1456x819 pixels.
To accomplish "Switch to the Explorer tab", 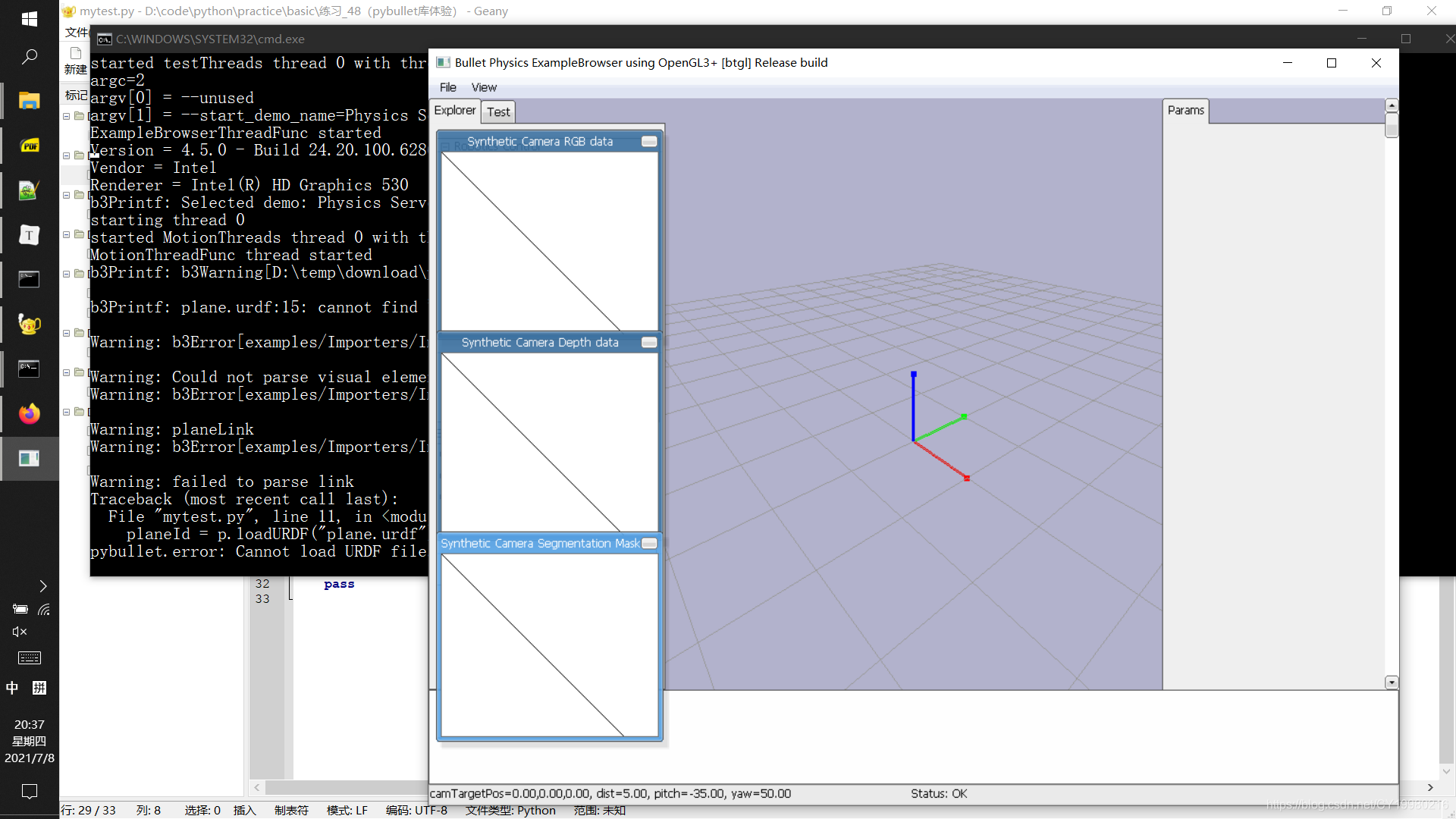I will (x=454, y=111).
